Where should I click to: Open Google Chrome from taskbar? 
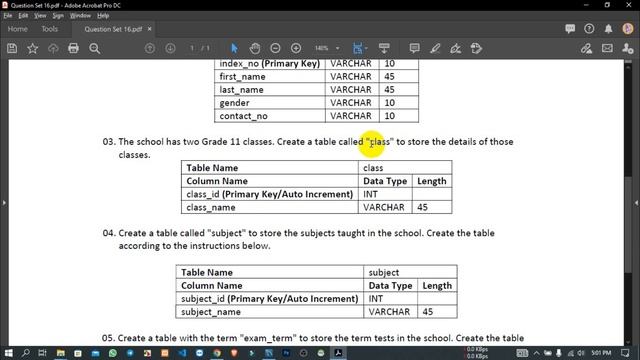(217, 353)
